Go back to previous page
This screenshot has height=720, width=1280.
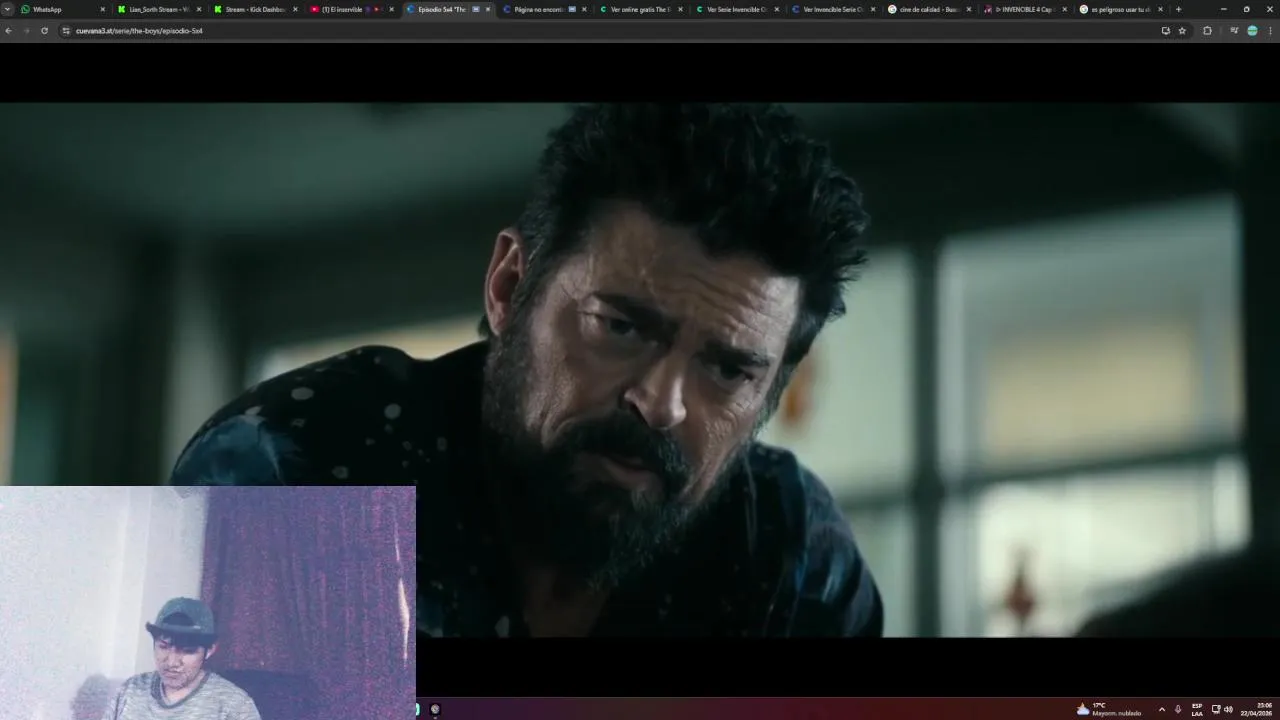coord(8,31)
